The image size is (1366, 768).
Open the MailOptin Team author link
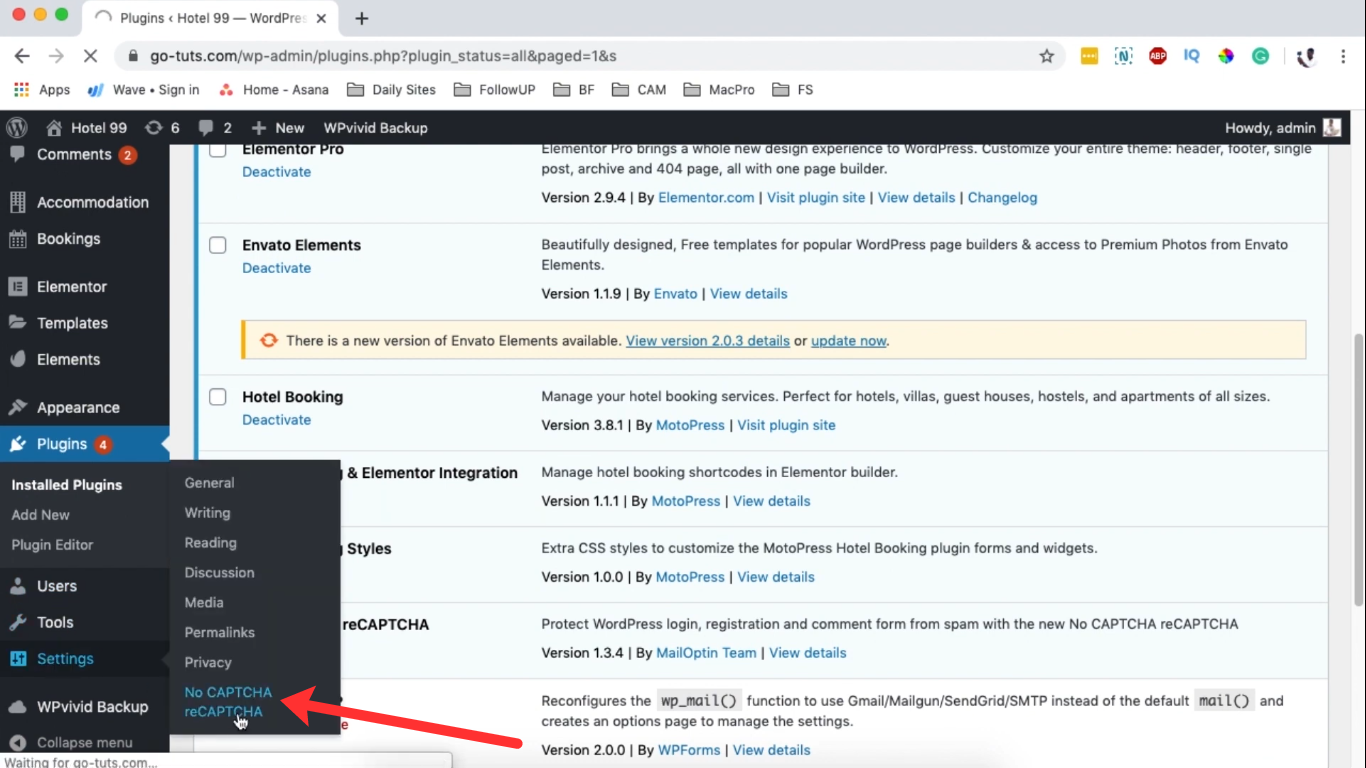pyautogui.click(x=706, y=653)
